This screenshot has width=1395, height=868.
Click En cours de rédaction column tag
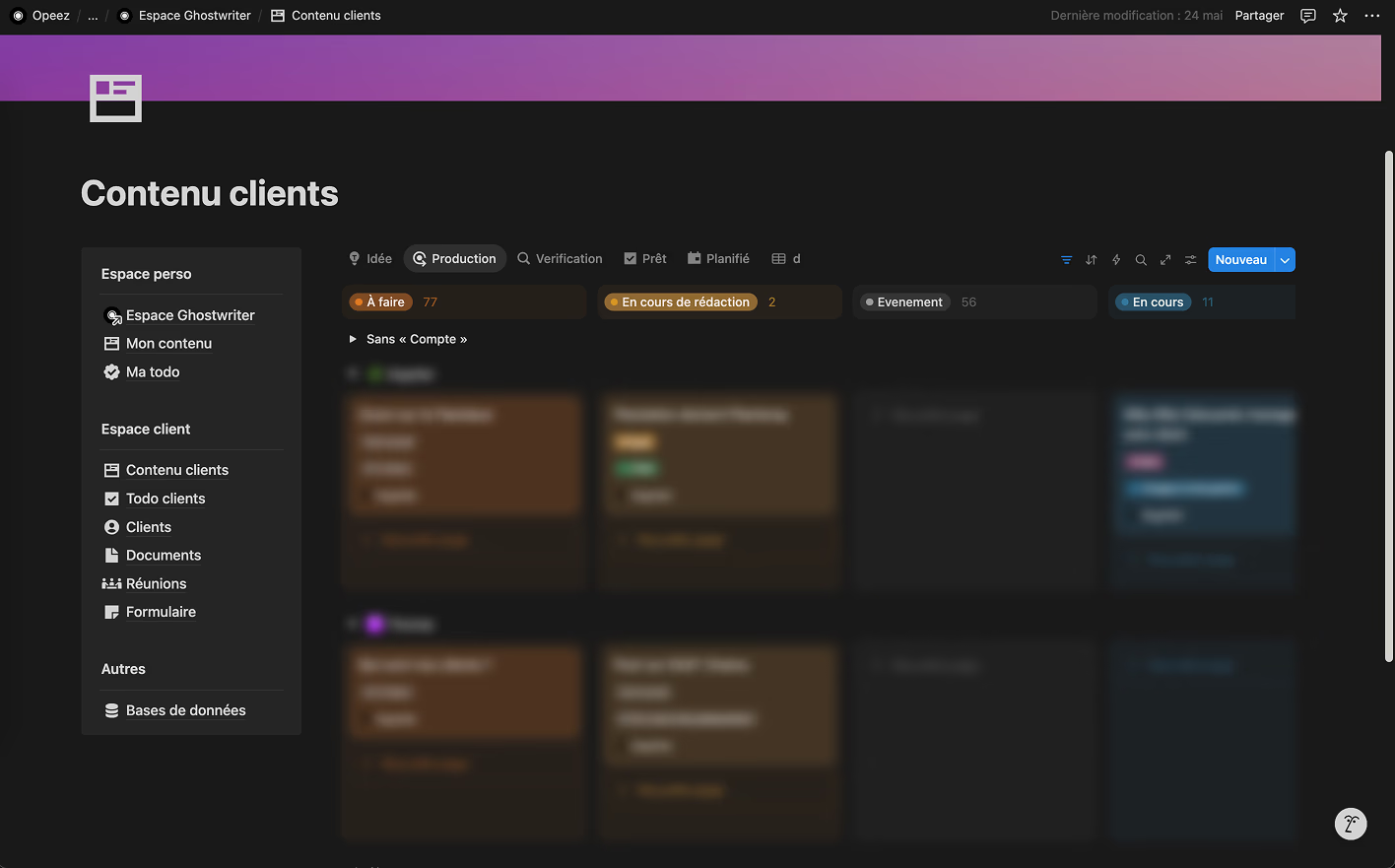[x=681, y=302]
